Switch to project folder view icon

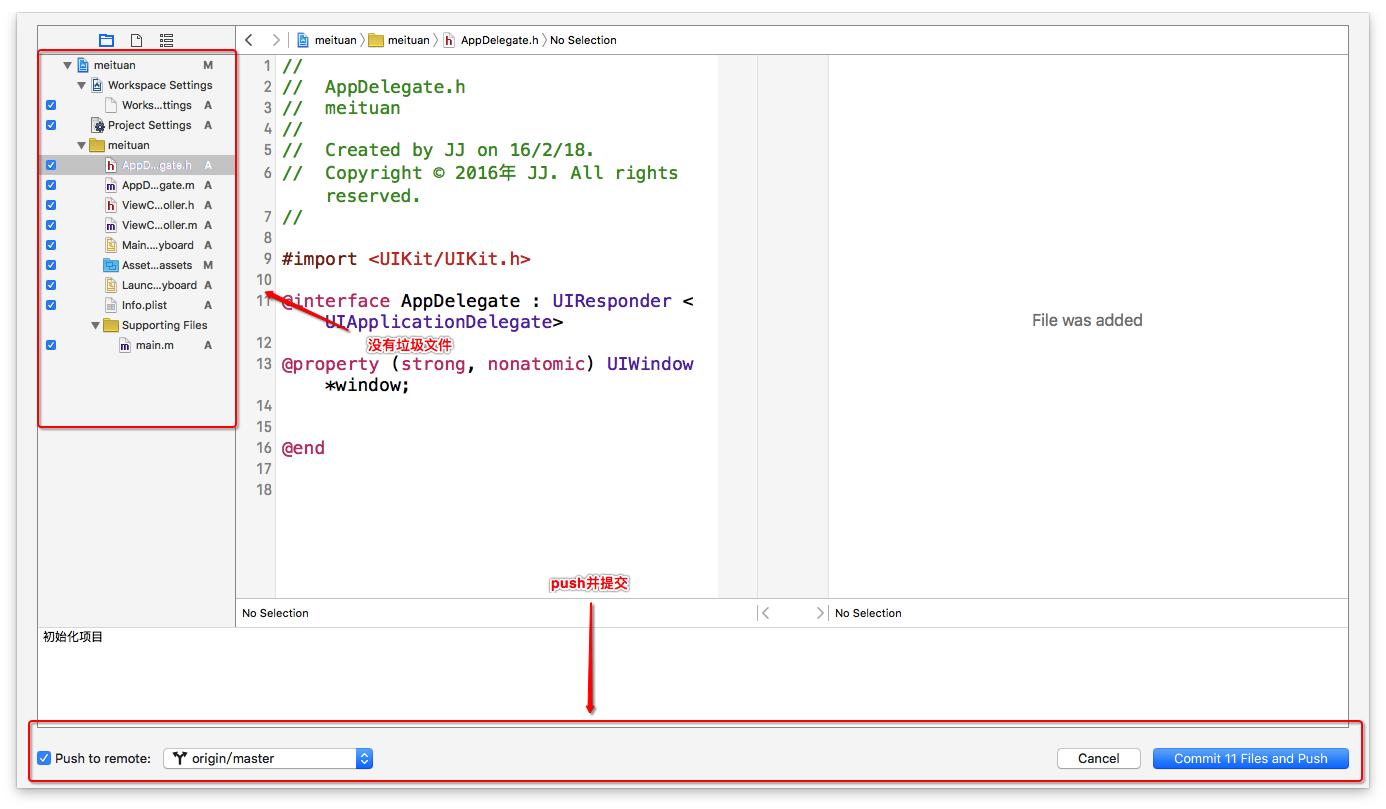click(107, 41)
